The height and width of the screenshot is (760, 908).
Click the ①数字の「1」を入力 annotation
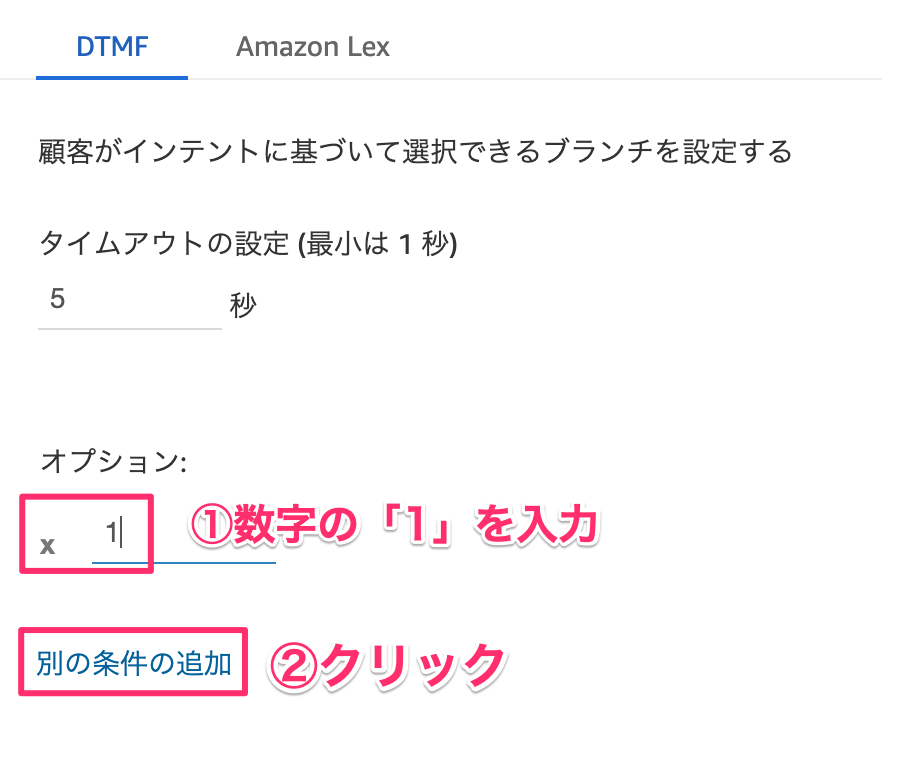tap(394, 525)
